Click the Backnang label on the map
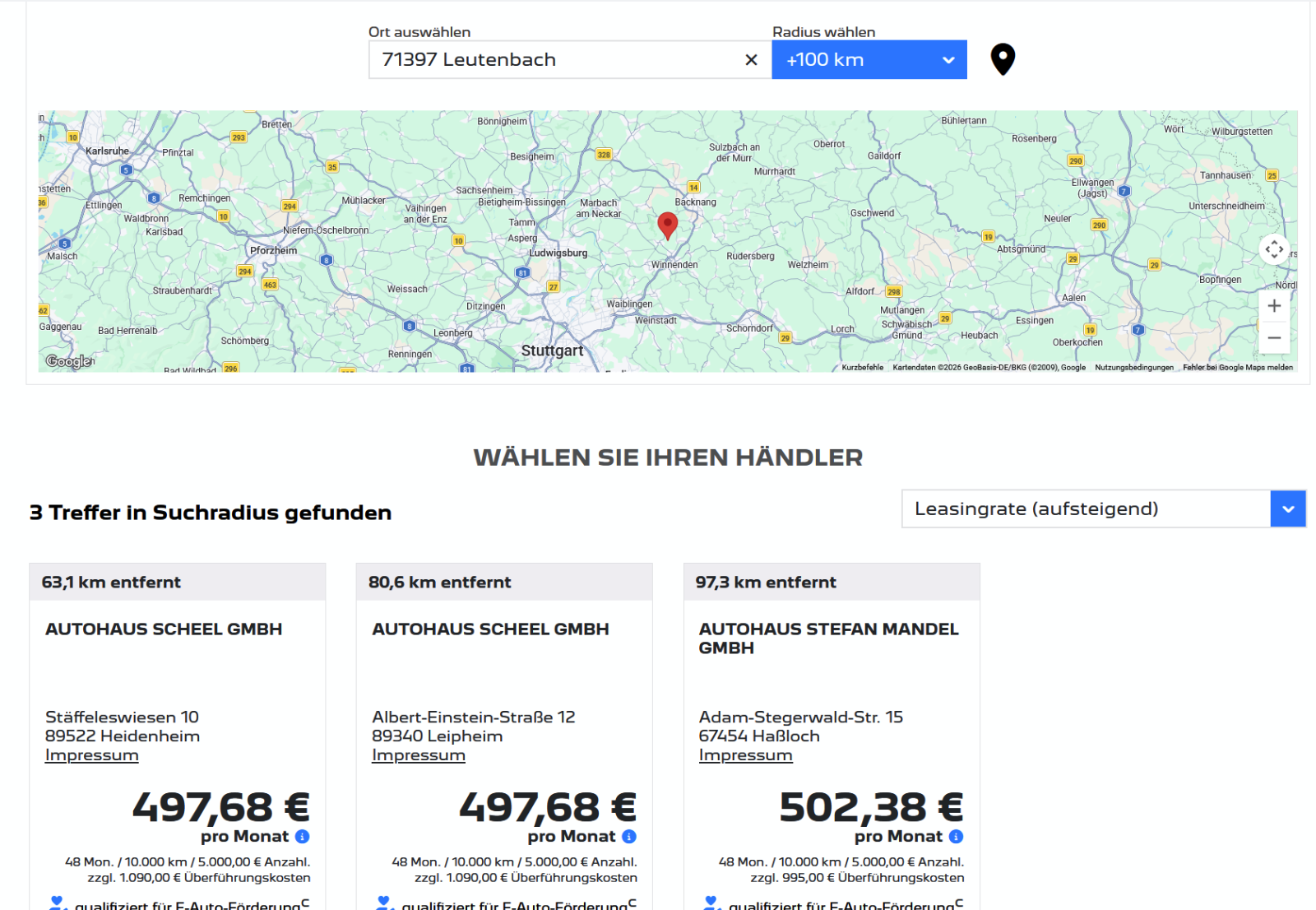 696,202
